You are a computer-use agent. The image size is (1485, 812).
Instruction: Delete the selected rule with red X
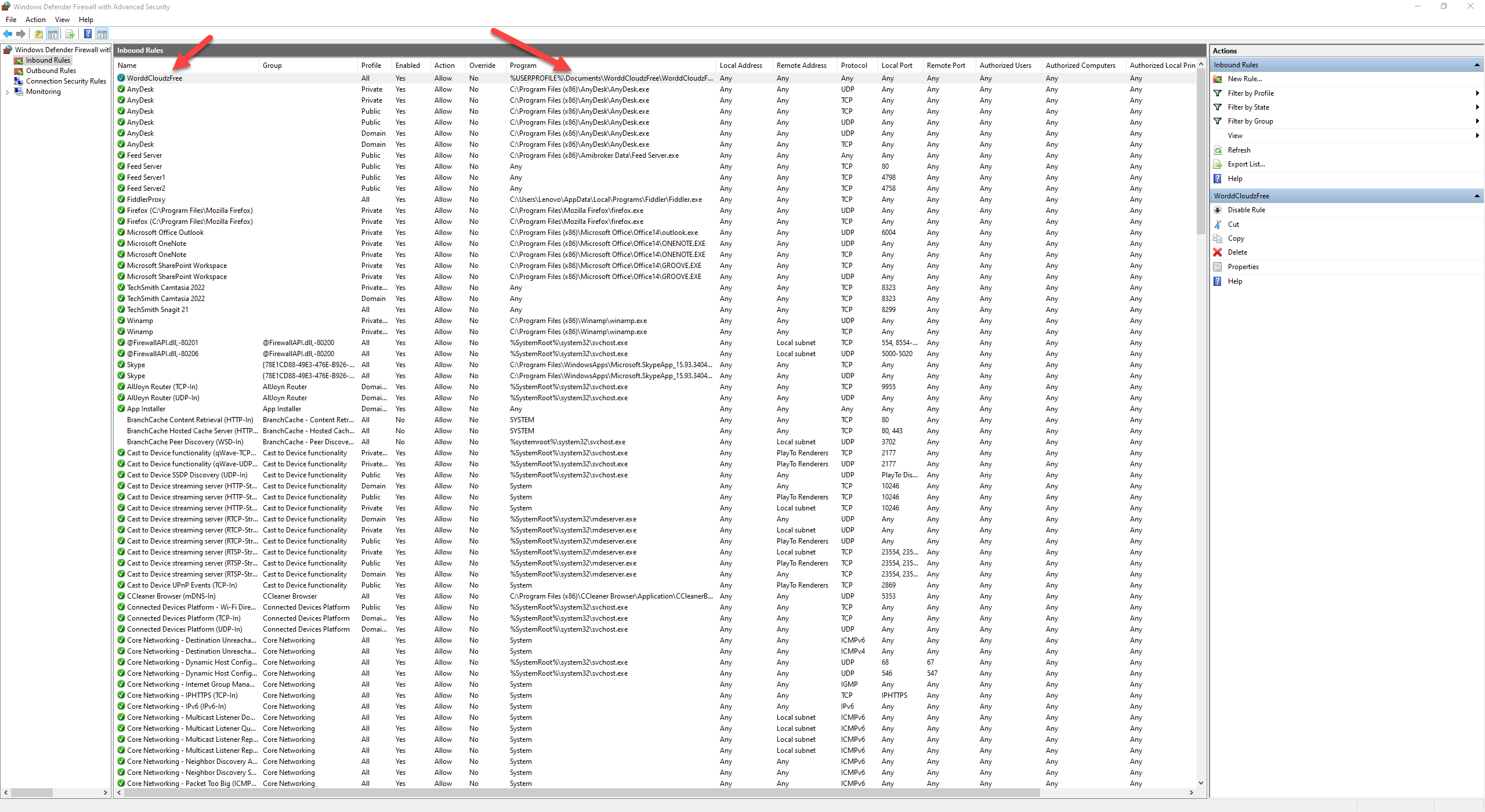click(1237, 252)
